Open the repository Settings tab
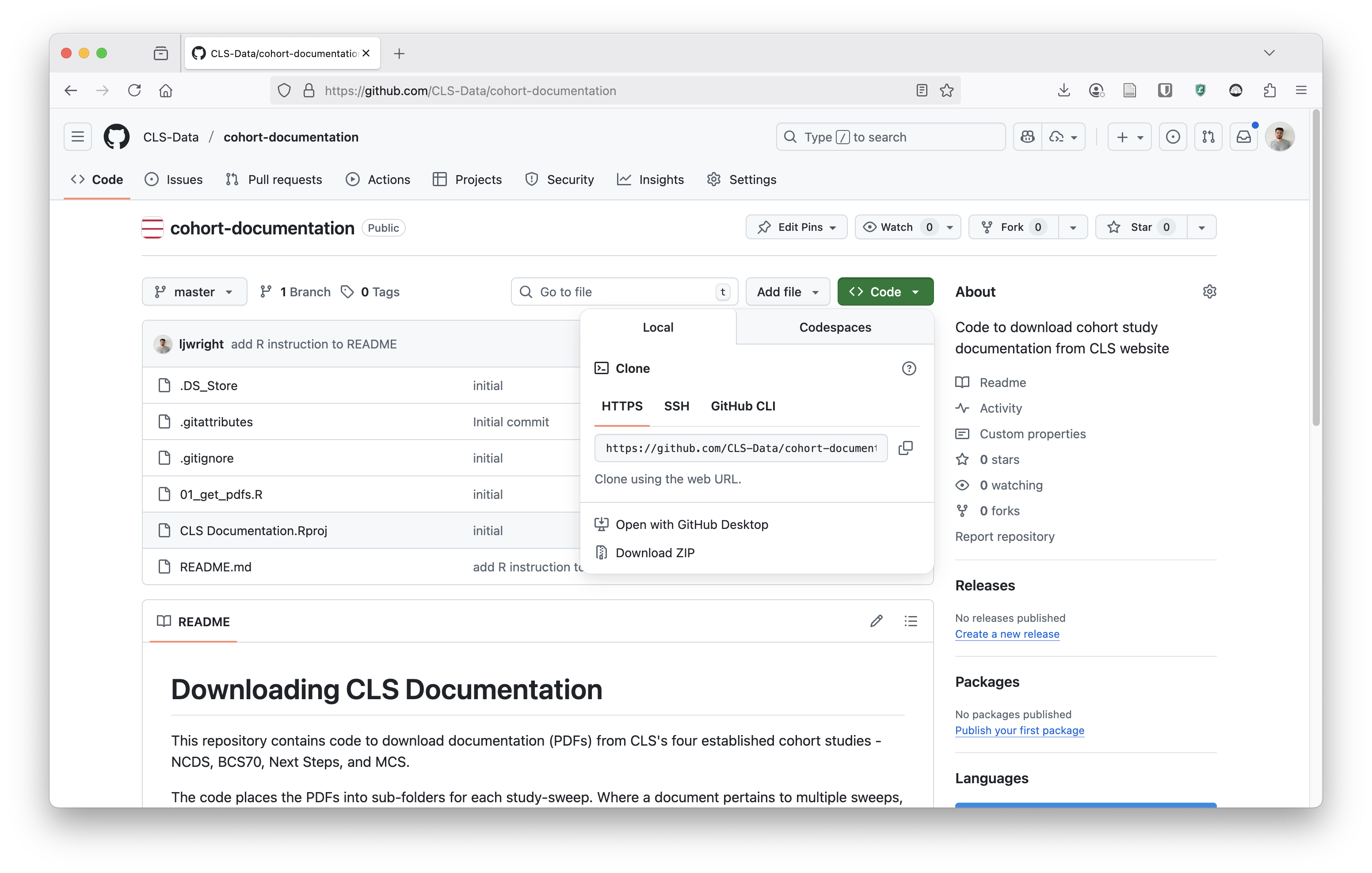Screen dimensions: 1372x873 [x=741, y=180]
